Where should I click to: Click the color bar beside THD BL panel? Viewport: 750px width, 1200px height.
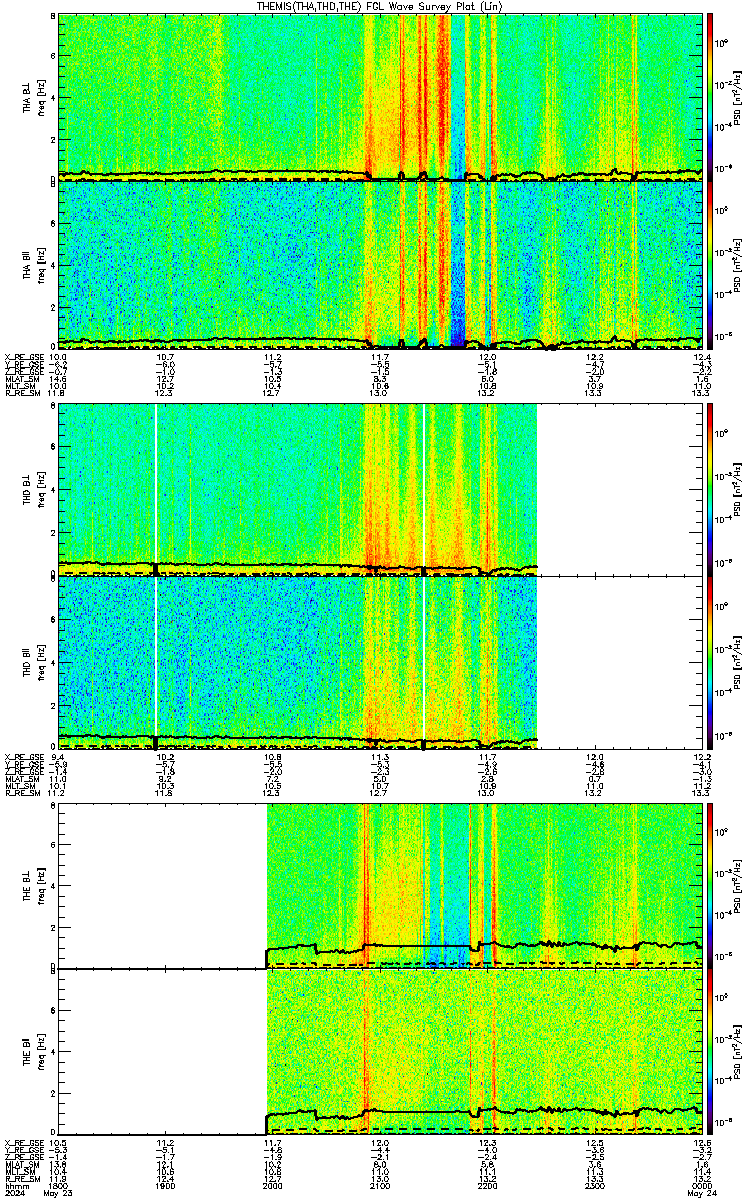point(711,488)
